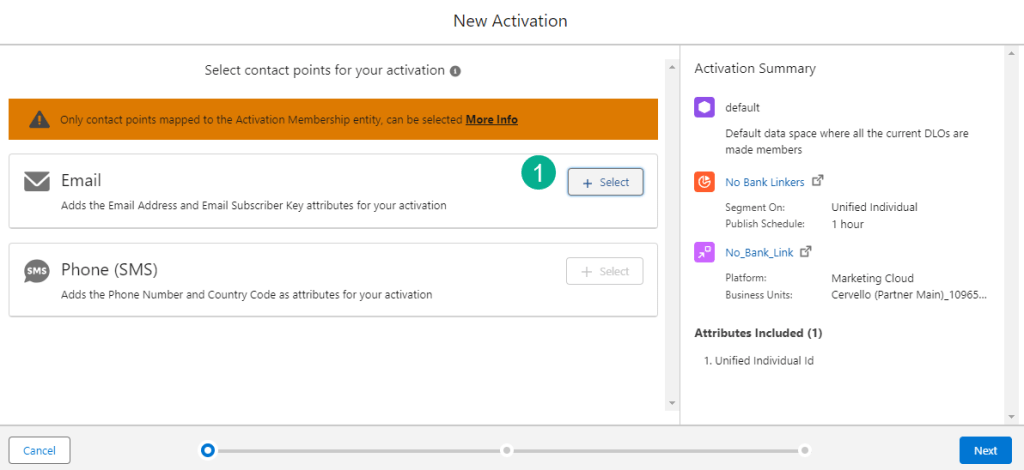Click the scroll down arrow in contact points panel

[671, 403]
